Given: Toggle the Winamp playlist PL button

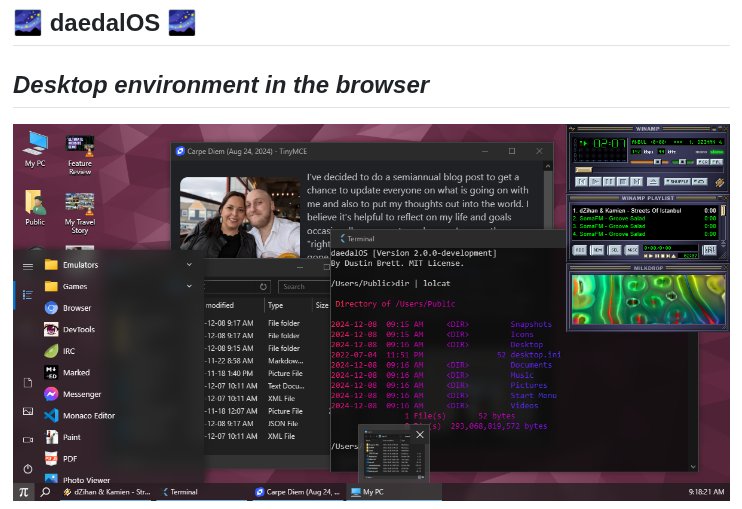Looking at the screenshot, I should click(716, 162).
